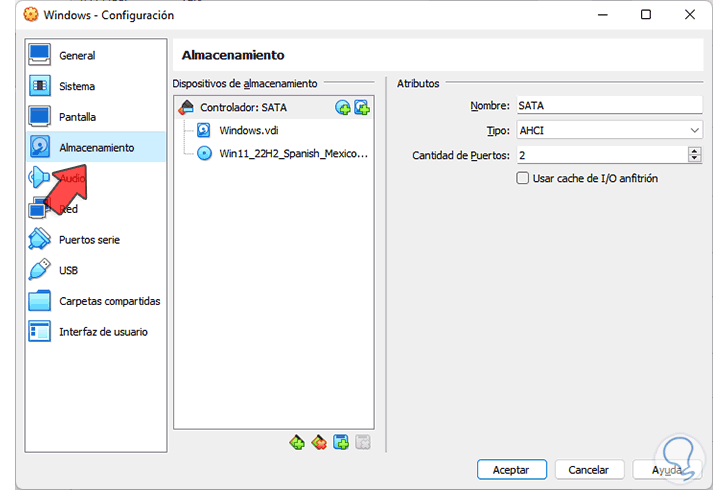Open the Interfaz de usuario category
Screen dimensions: 728x490
pyautogui.click(x=96, y=332)
